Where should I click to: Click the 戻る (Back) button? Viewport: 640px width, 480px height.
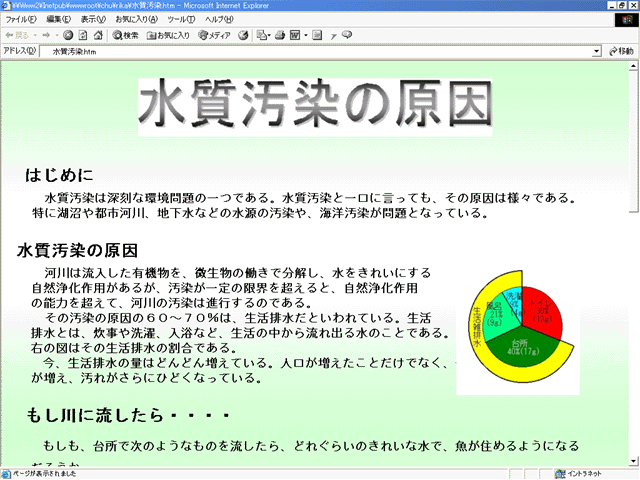pos(20,35)
